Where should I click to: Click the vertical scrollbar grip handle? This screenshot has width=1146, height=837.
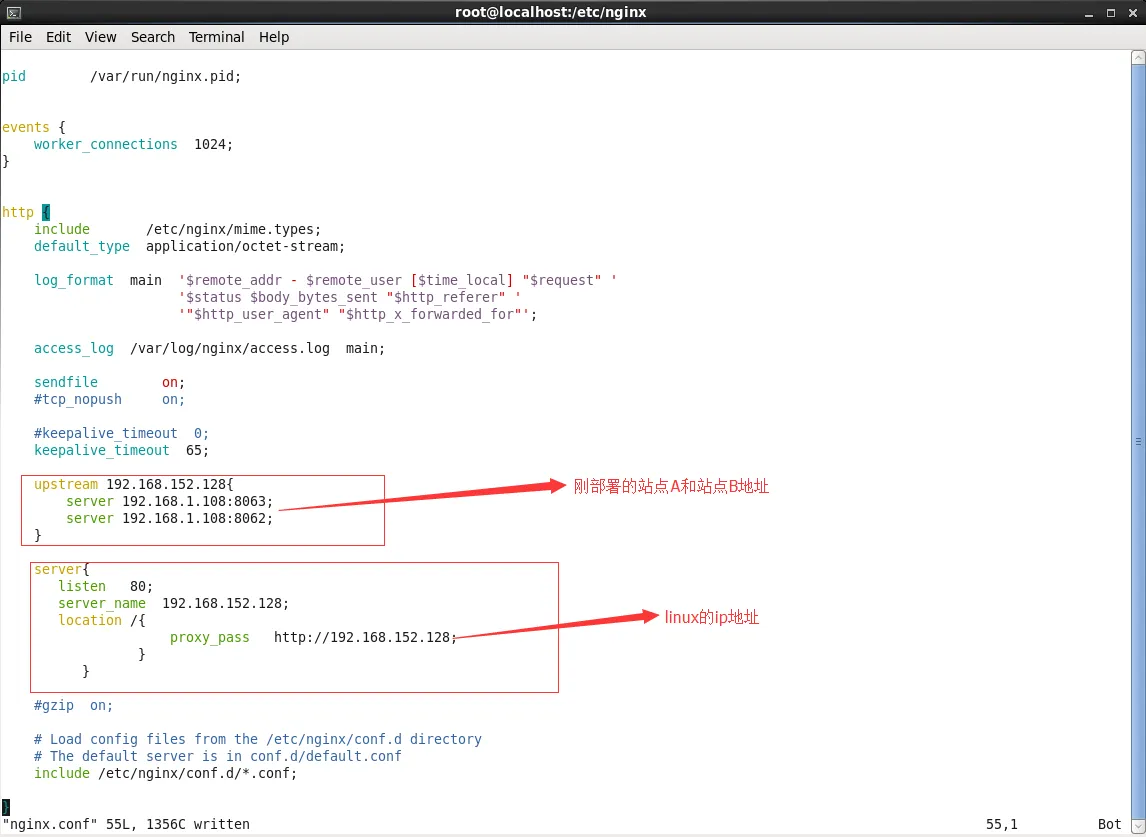1138,441
